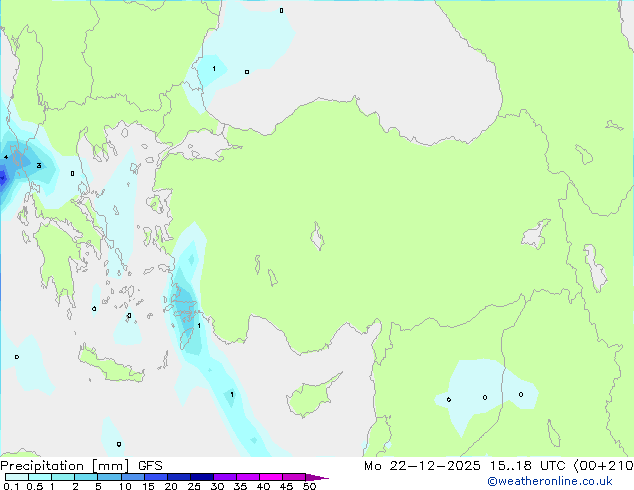The width and height of the screenshot is (634, 490).
Task: Click the 20–25 mm legend swatch
Action: coord(178,477)
